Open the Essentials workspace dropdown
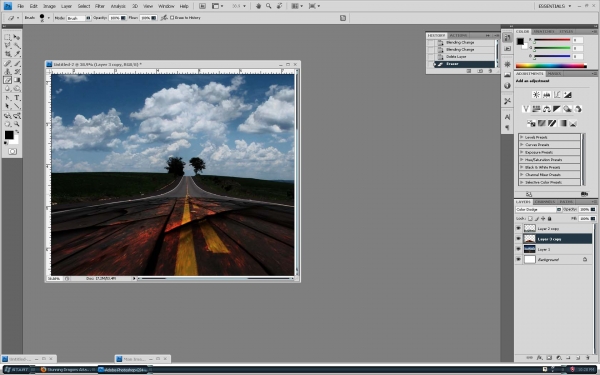600x375 pixels. [x=554, y=6]
